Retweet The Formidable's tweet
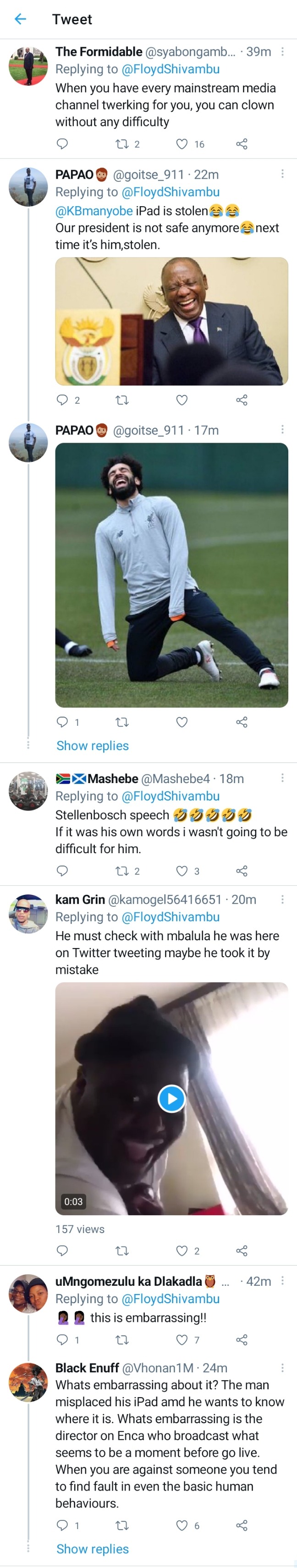The width and height of the screenshot is (297, 1568). tap(122, 144)
